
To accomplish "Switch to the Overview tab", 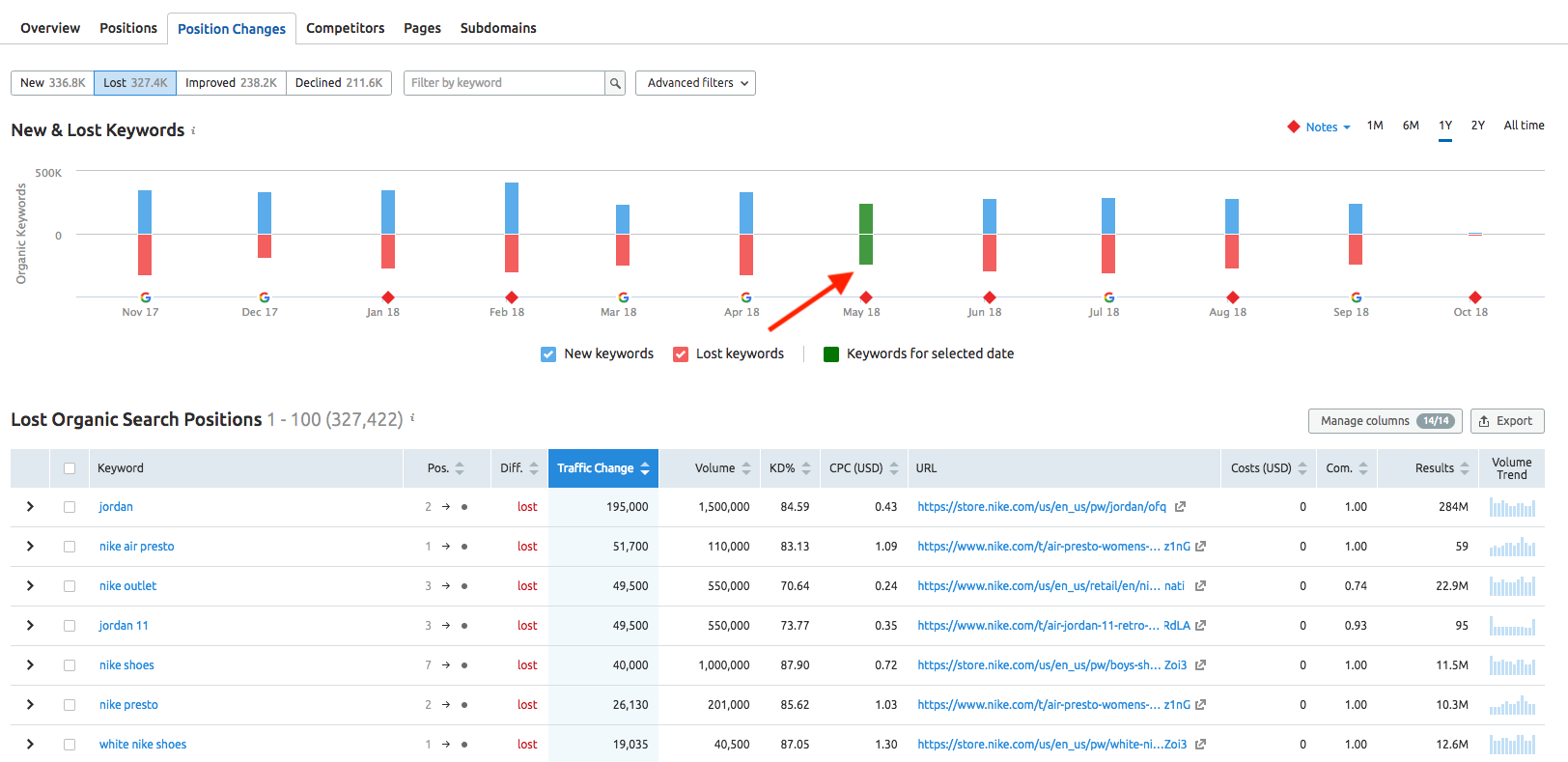I will point(50,28).
